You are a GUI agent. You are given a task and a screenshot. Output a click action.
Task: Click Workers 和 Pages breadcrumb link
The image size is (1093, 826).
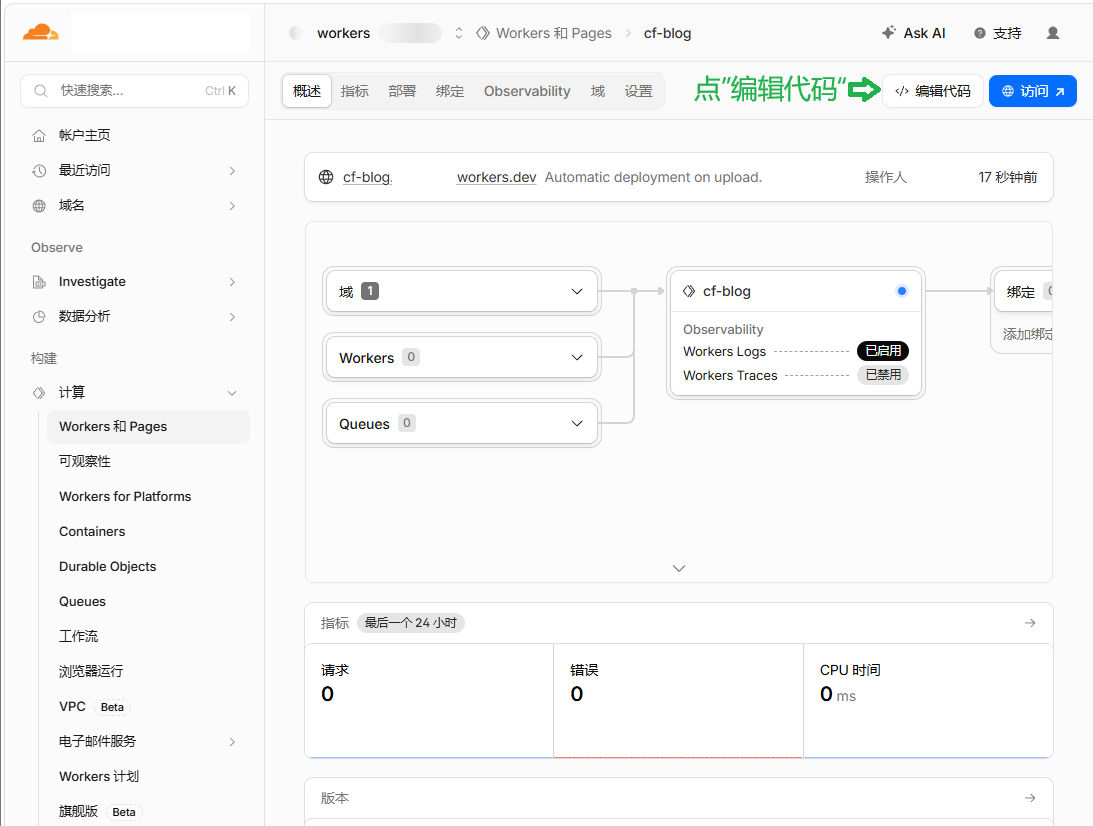pos(553,33)
